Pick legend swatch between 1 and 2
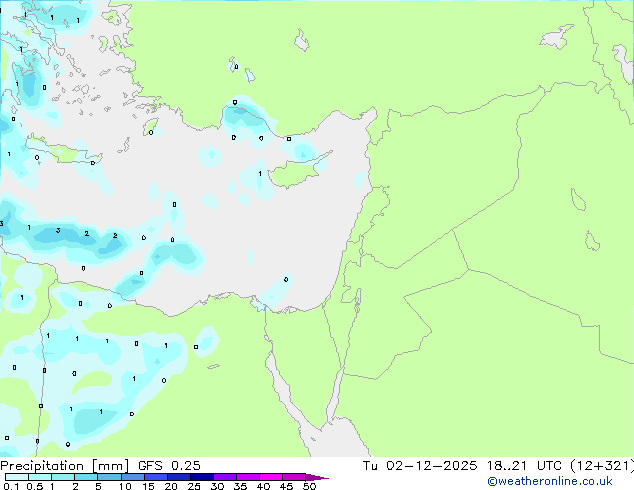The height and width of the screenshot is (490, 634). [x=63, y=477]
